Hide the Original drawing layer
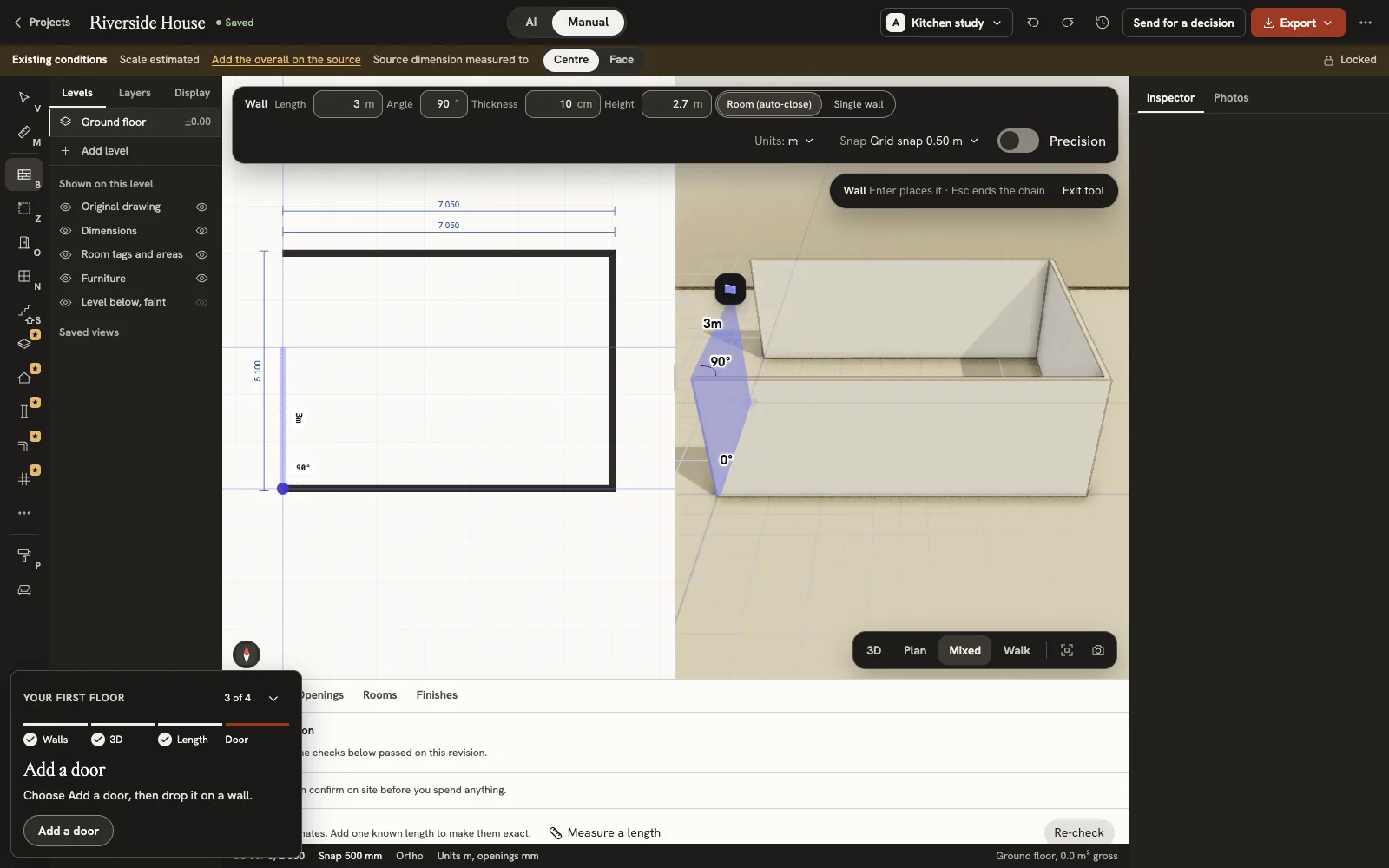1389x868 pixels. tap(201, 207)
